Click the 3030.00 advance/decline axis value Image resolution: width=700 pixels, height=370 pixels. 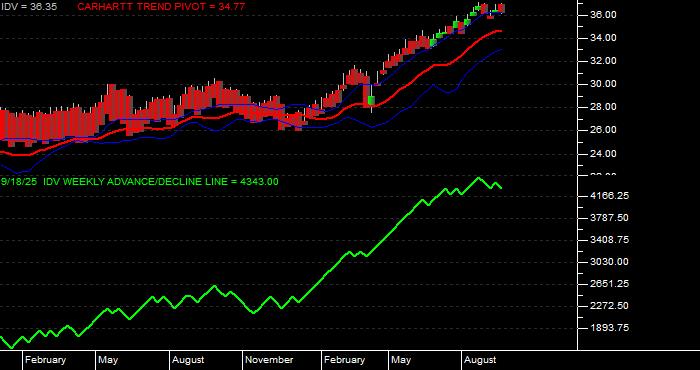(609, 262)
